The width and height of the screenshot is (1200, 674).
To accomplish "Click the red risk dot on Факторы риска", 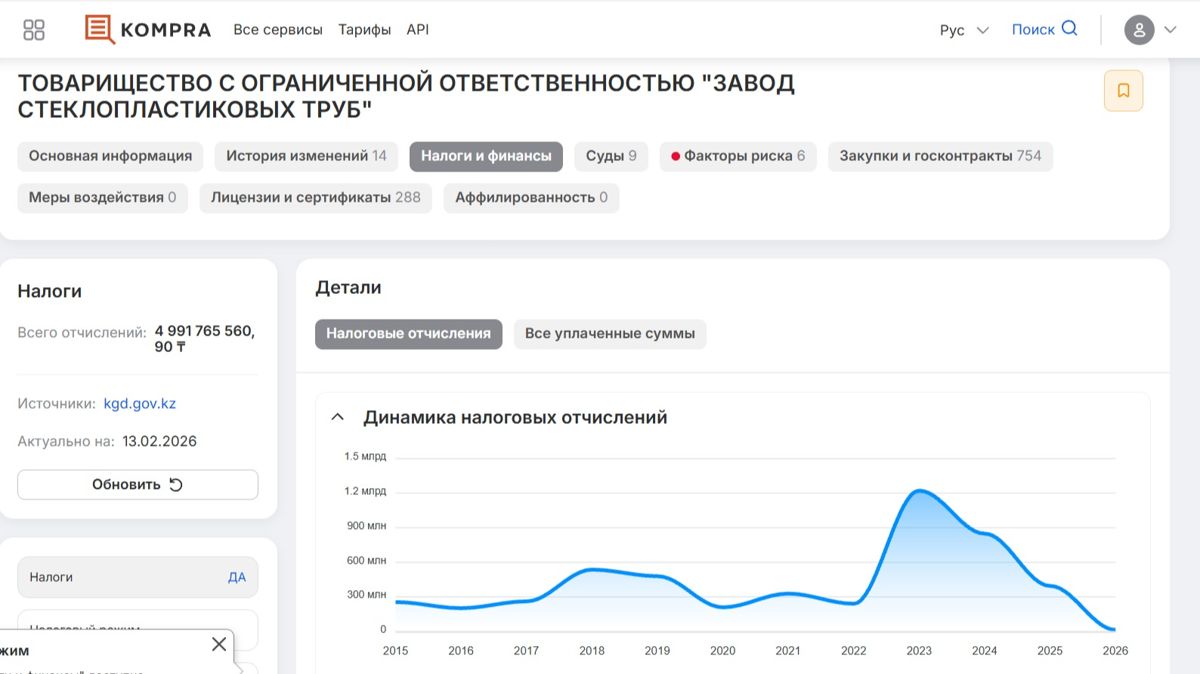I will point(675,156).
